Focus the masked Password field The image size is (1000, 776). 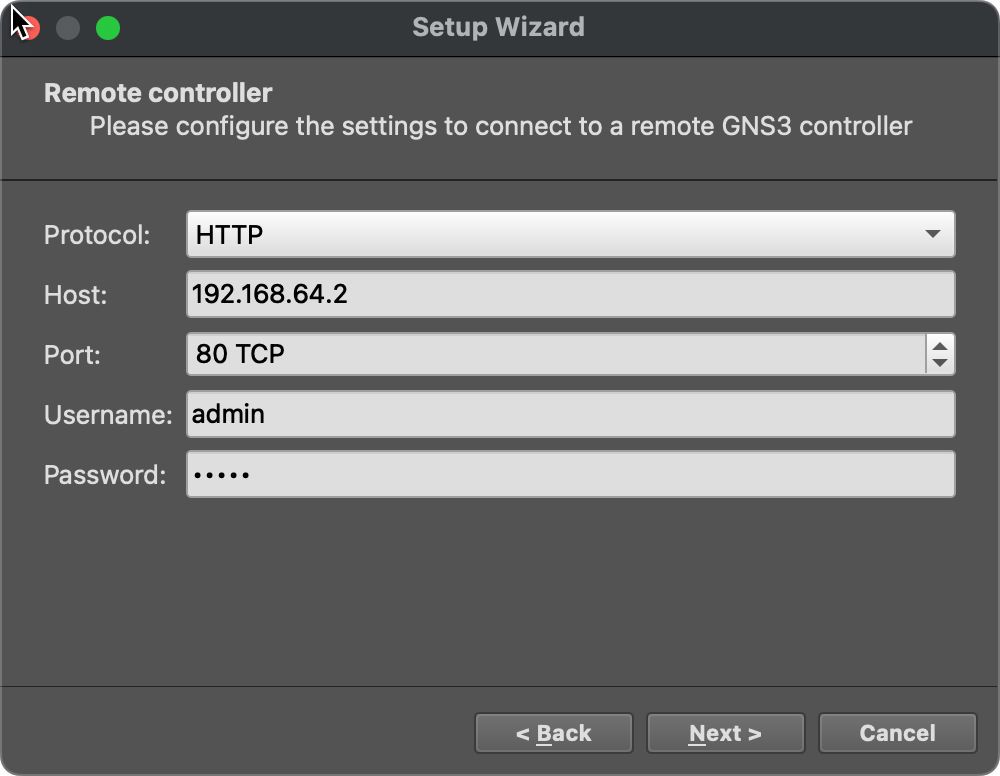[570, 474]
